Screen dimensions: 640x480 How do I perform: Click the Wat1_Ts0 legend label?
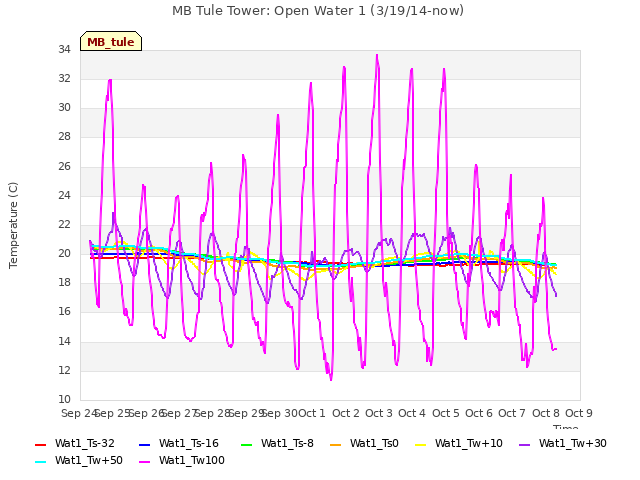point(374,443)
